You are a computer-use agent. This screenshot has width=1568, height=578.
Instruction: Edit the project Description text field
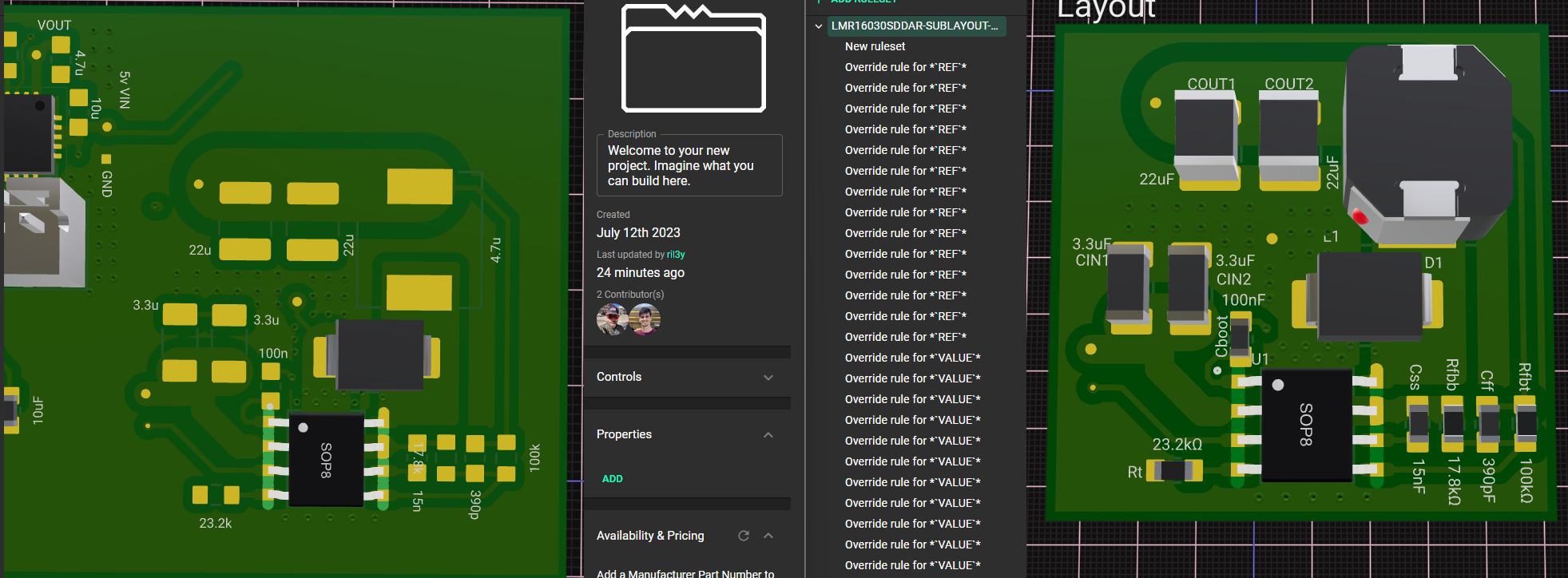(x=689, y=165)
